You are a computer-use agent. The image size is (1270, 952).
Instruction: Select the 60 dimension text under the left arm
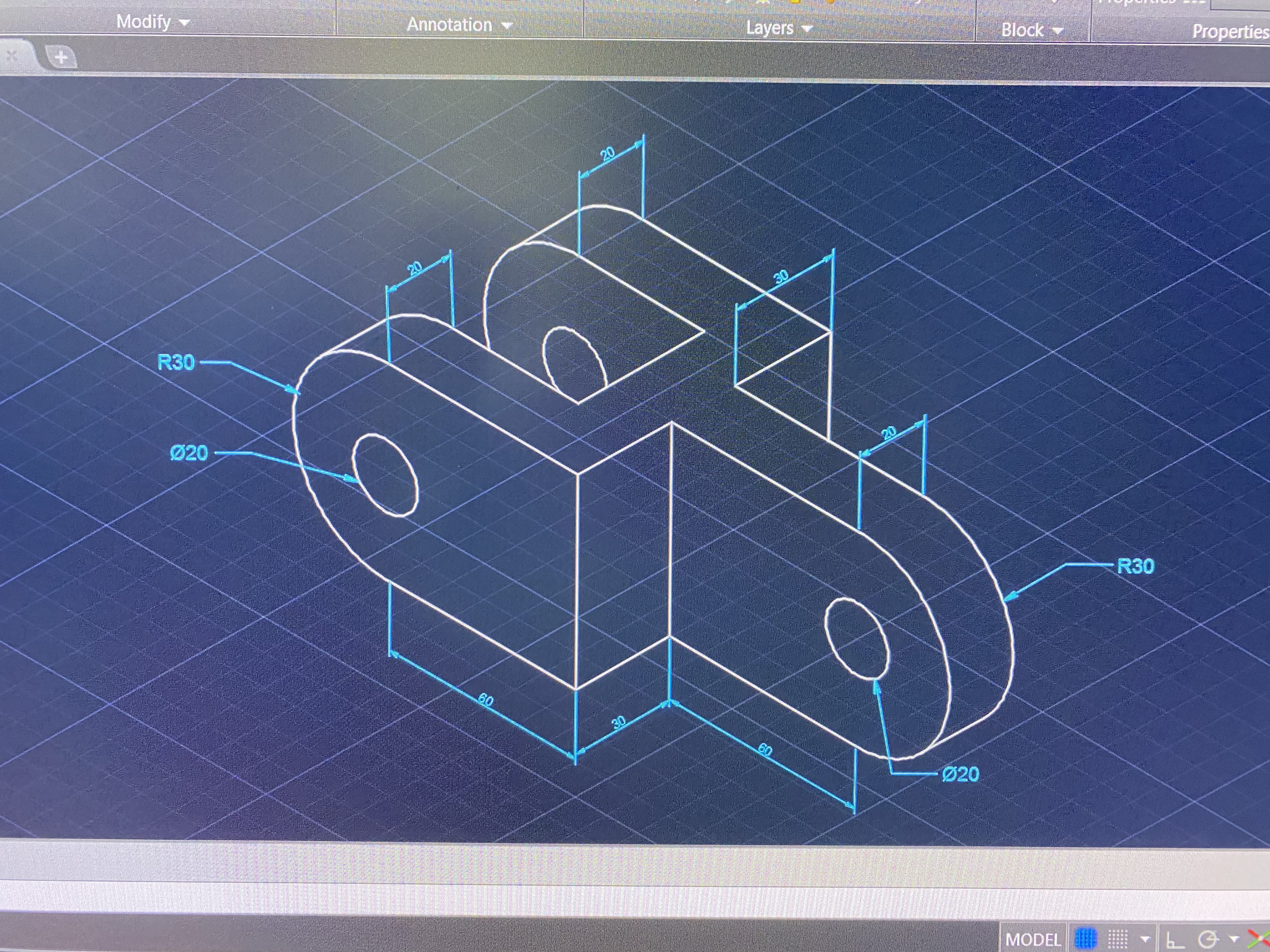pos(486,700)
